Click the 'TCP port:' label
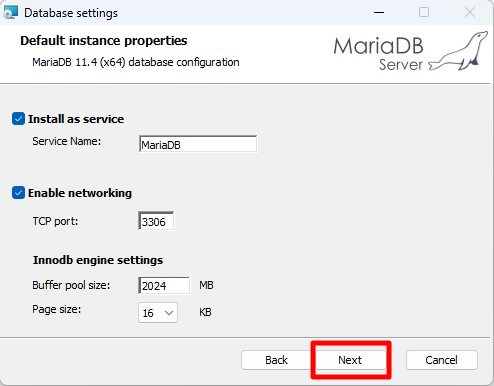Image resolution: width=494 pixels, height=386 pixels. point(55,221)
